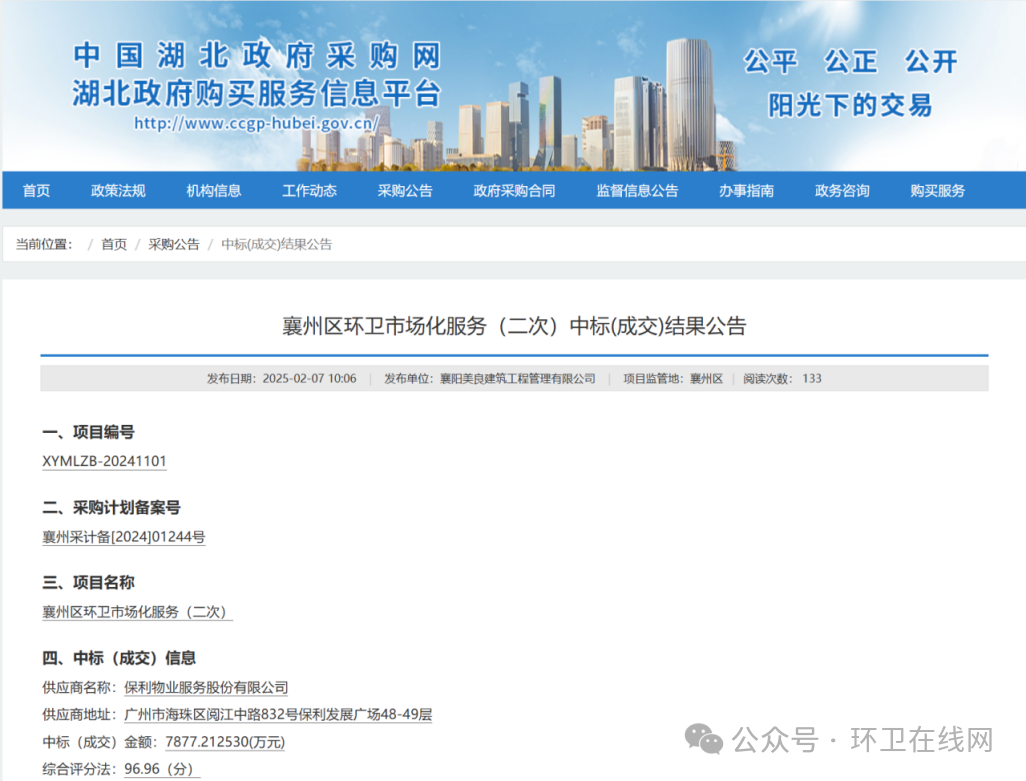Select 机构信息 in the navigation bar
This screenshot has height=781, width=1026.
(213, 190)
